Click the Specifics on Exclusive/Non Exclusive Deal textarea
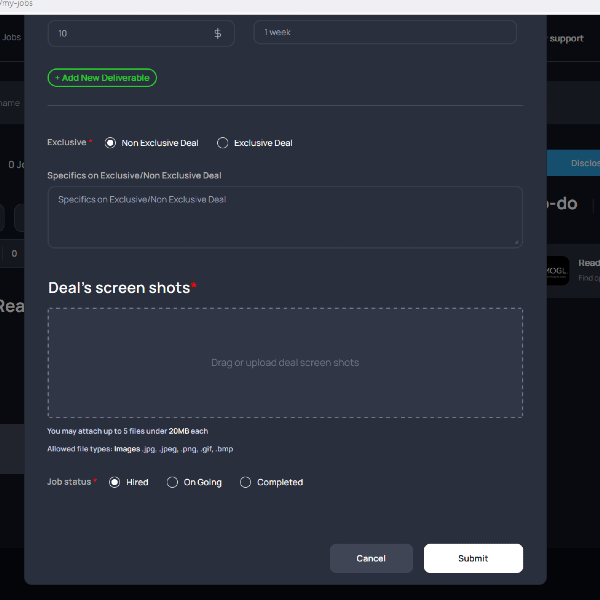Viewport: 600px width, 600px height. tap(285, 217)
